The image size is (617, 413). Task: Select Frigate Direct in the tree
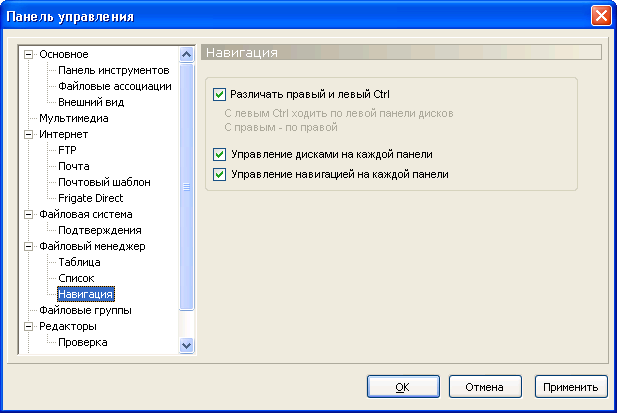coord(91,198)
